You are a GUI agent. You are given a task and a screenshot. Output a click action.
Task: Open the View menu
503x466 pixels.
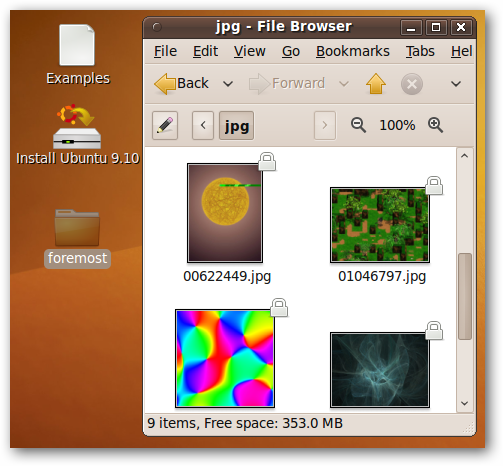coord(250,51)
